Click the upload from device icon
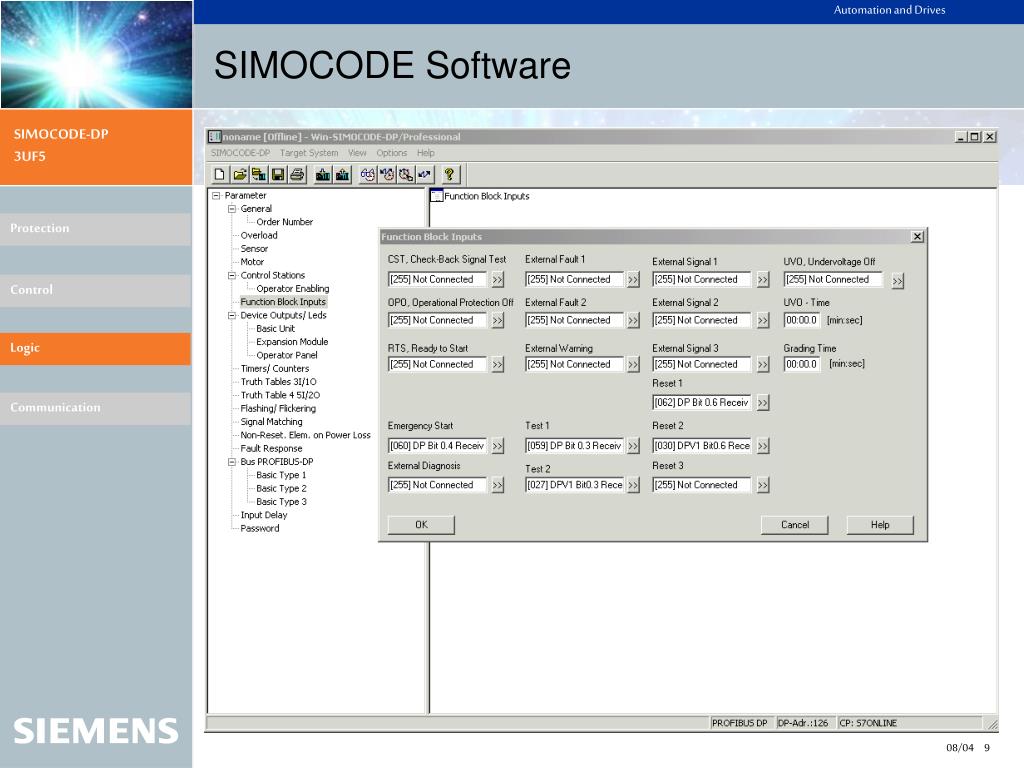This screenshot has width=1024, height=768. click(x=342, y=174)
